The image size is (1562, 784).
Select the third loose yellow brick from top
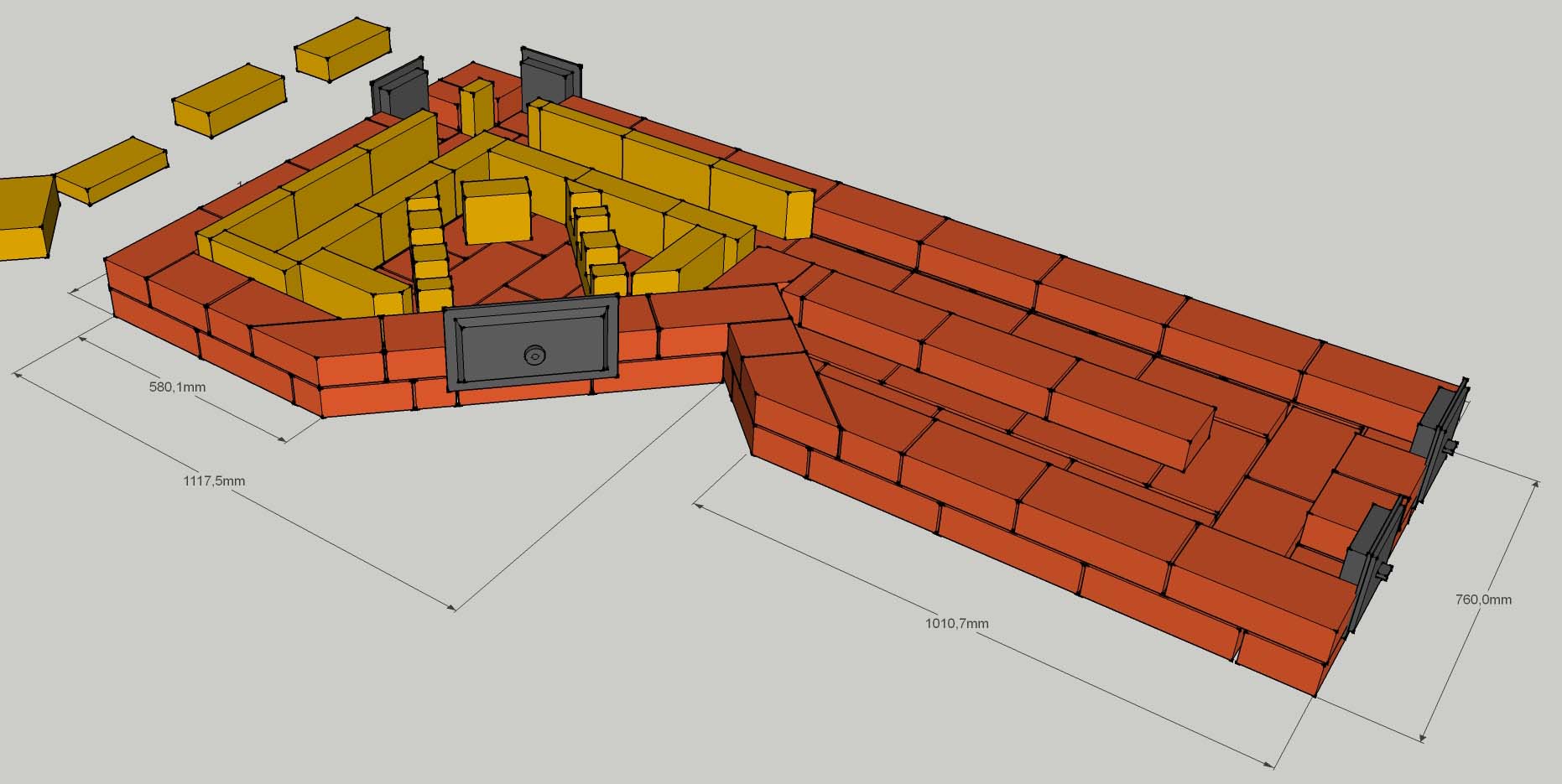click(x=112, y=170)
